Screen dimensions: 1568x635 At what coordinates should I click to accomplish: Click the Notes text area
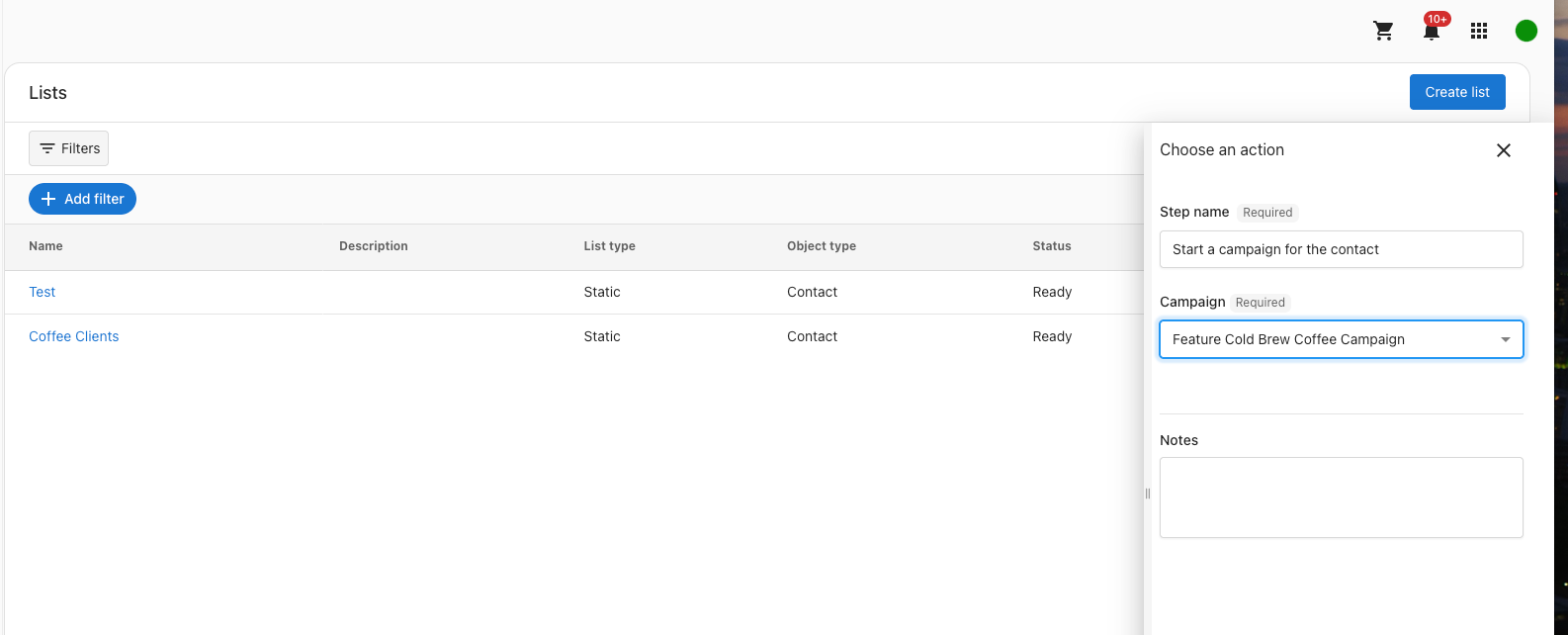click(x=1341, y=498)
